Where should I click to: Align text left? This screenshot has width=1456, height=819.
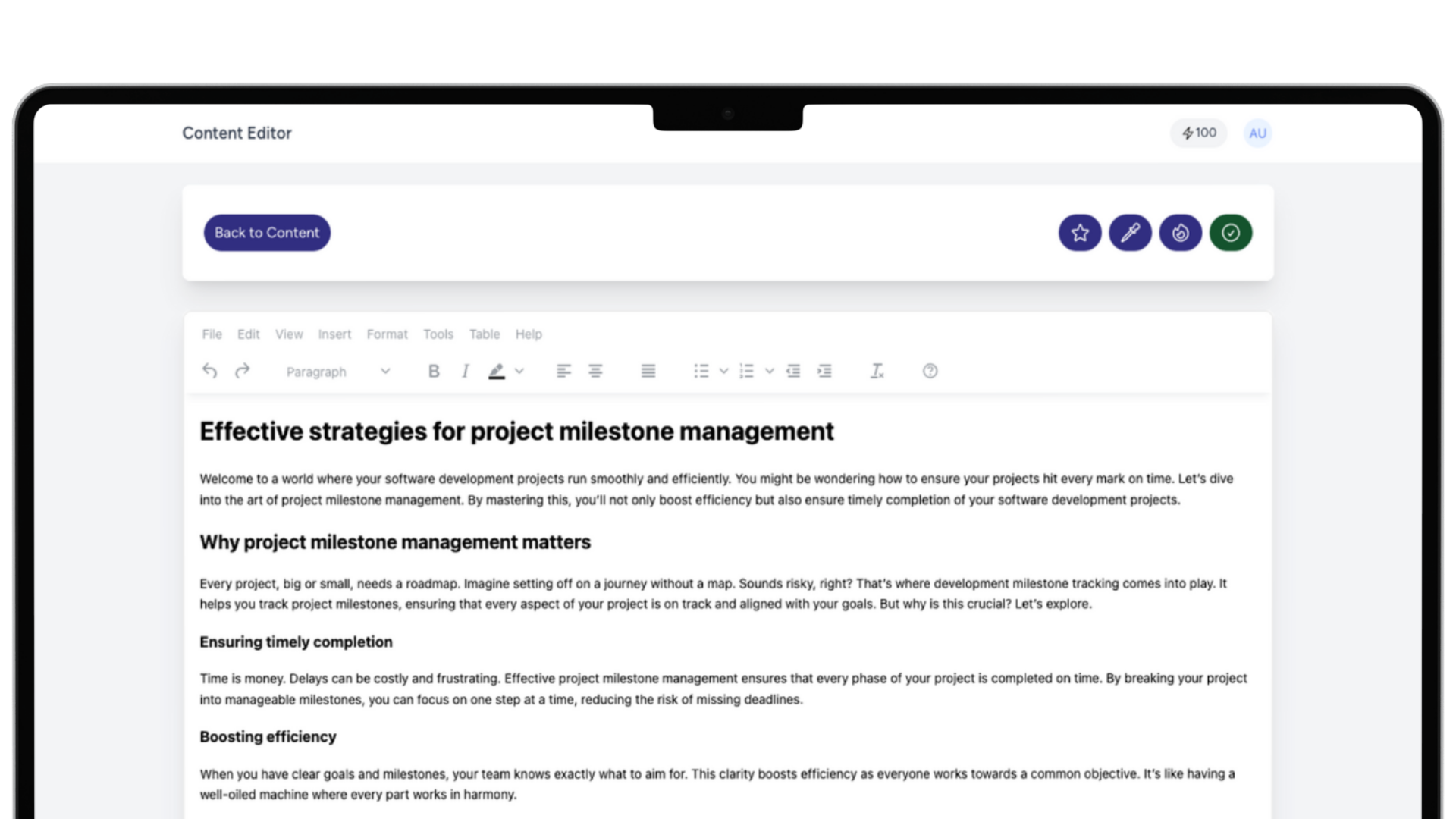tap(563, 371)
